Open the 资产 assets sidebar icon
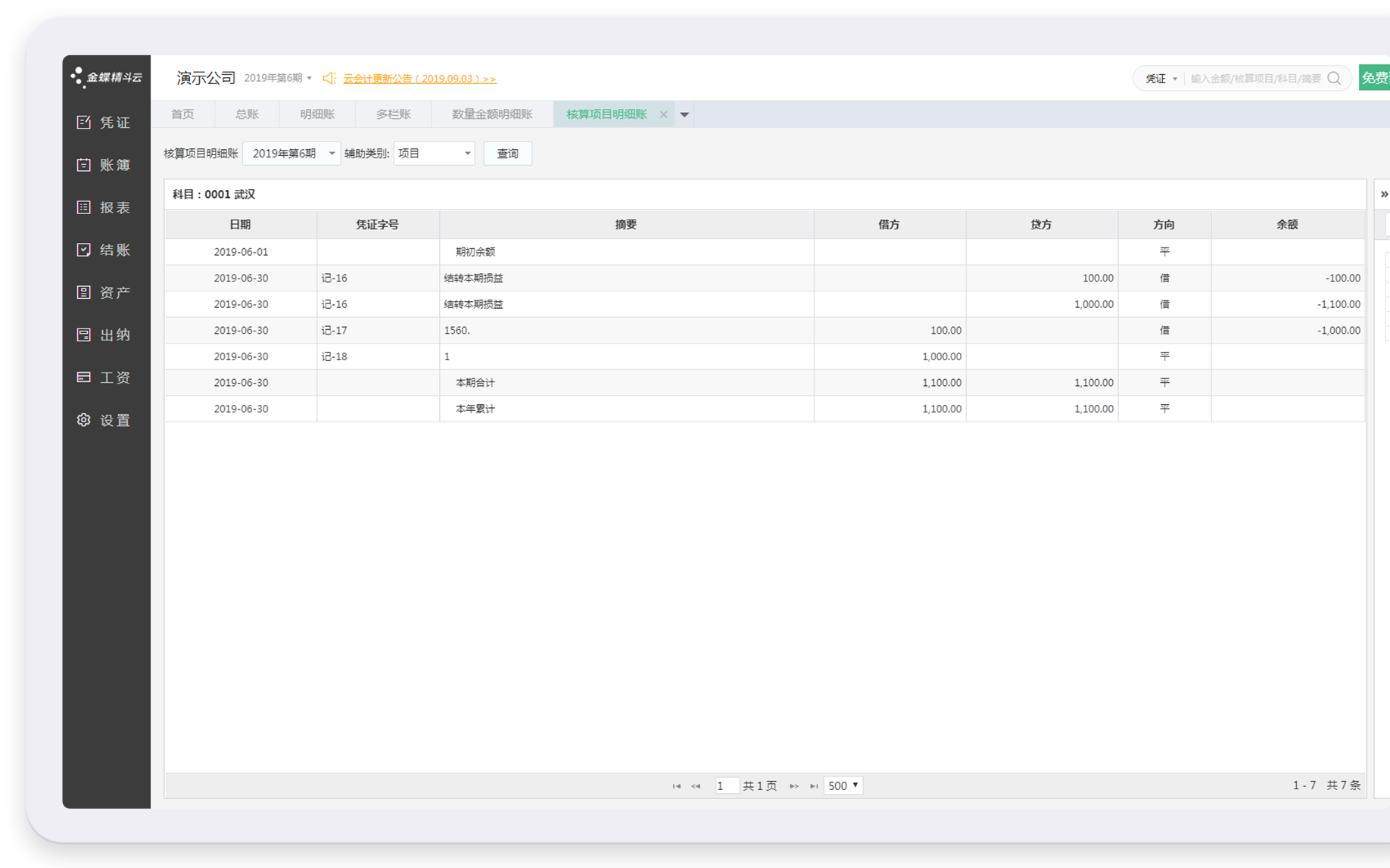Screen dimensions: 1390x868 [84, 292]
